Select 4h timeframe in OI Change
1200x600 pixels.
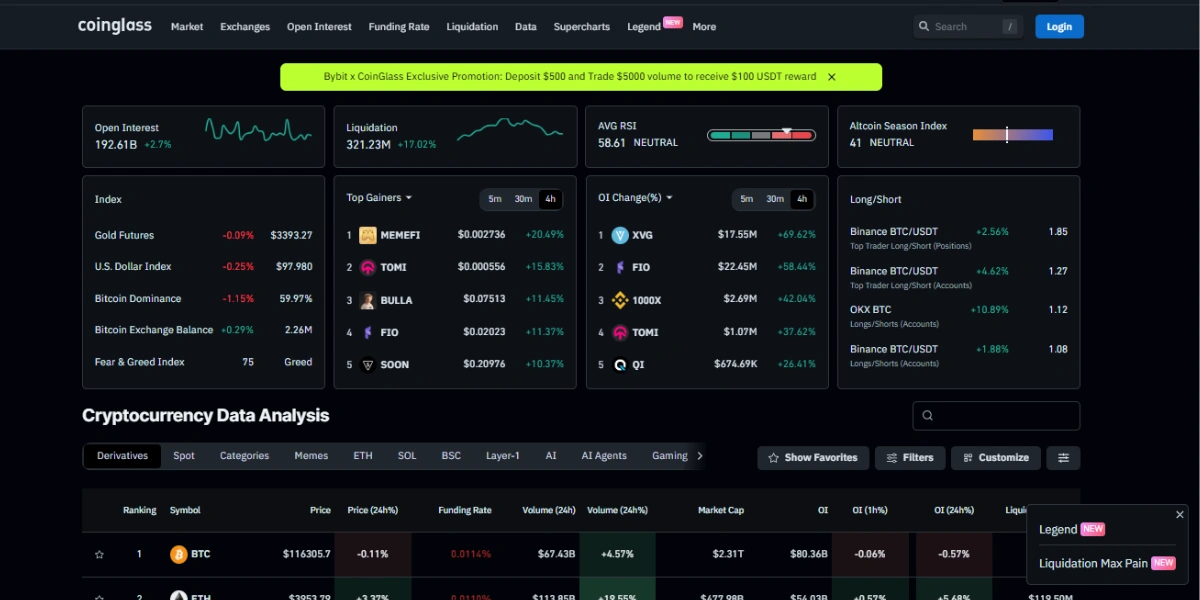802,199
